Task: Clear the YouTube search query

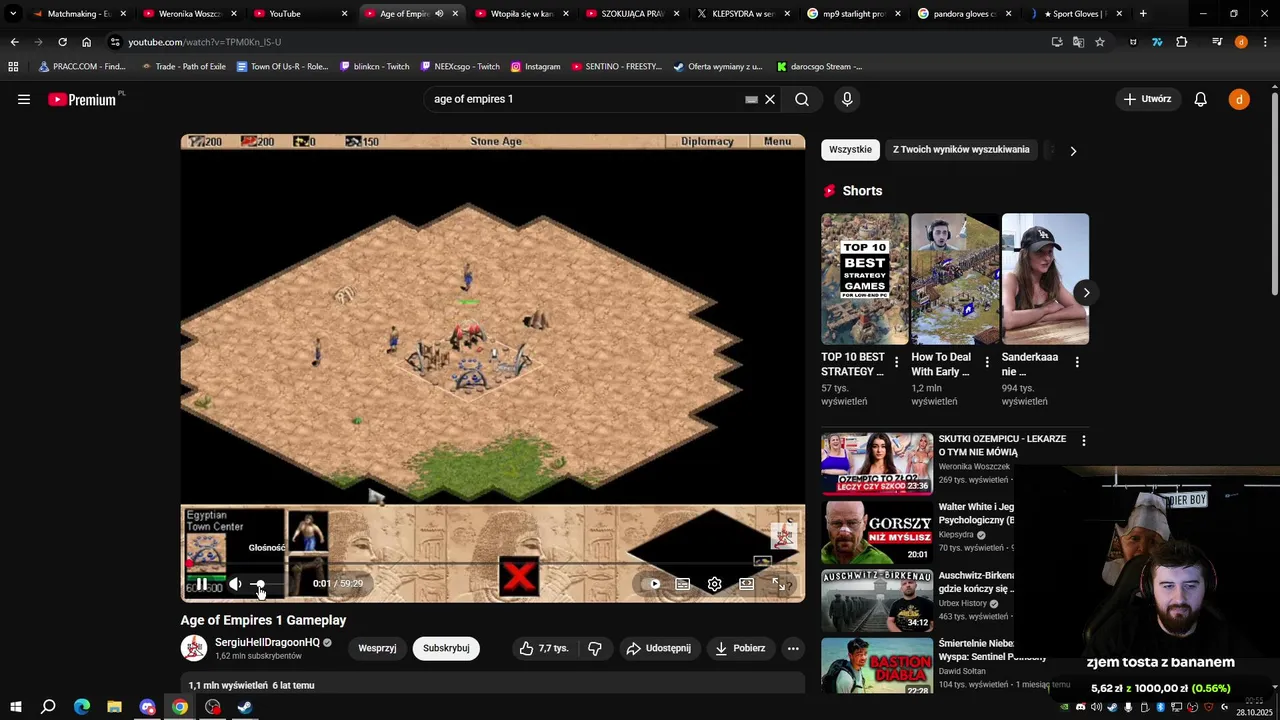Action: click(770, 99)
